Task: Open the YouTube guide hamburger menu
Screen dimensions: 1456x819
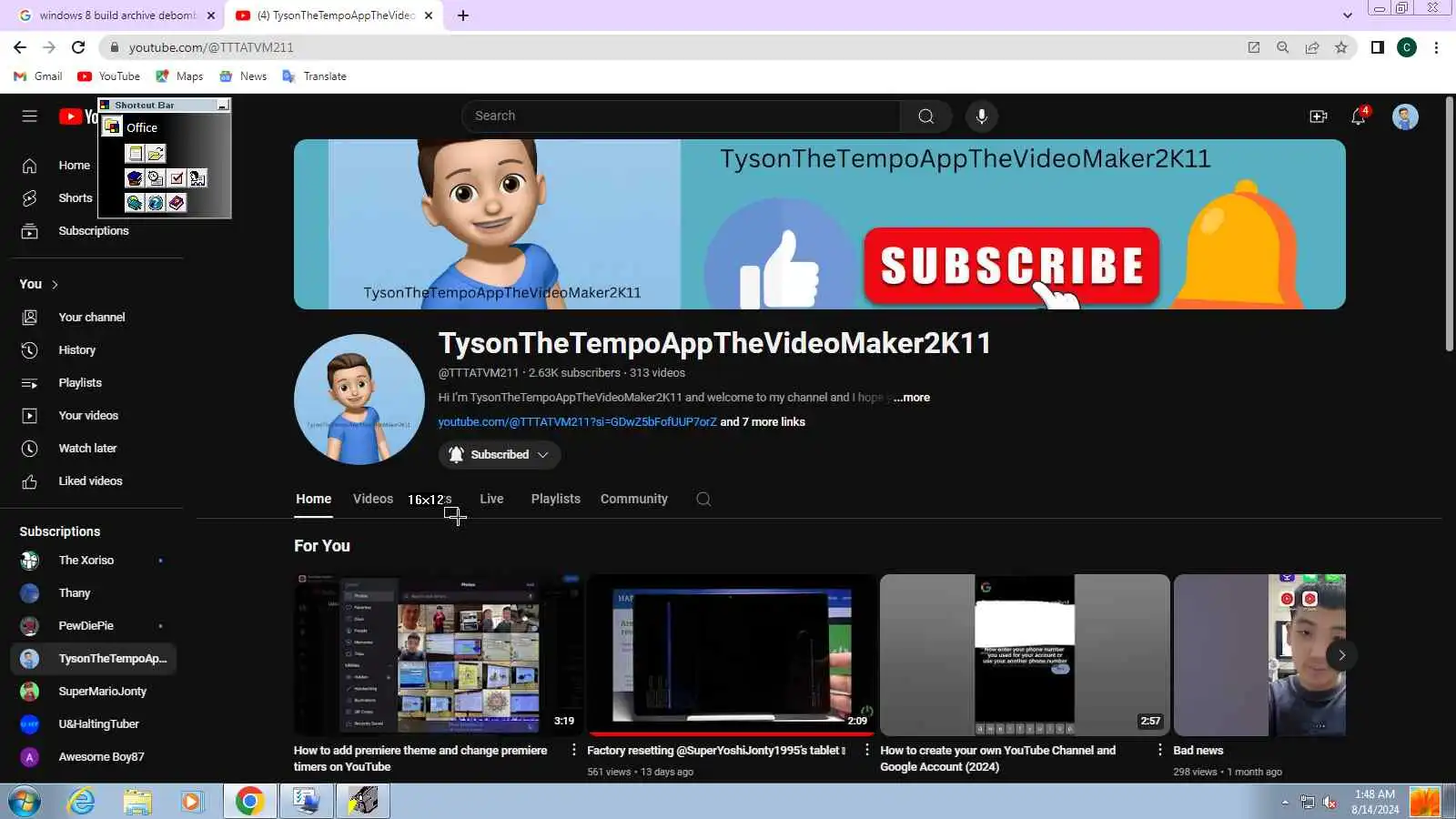Action: (x=30, y=116)
